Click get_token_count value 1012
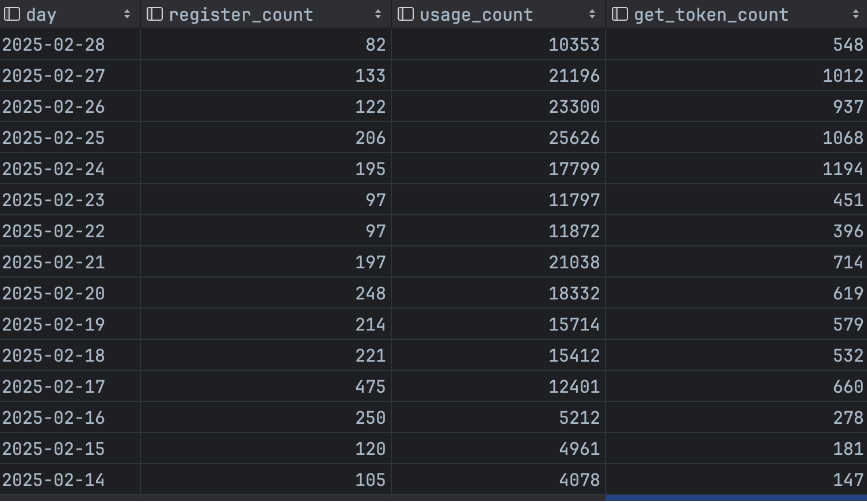This screenshot has height=502, width=867. [x=843, y=76]
